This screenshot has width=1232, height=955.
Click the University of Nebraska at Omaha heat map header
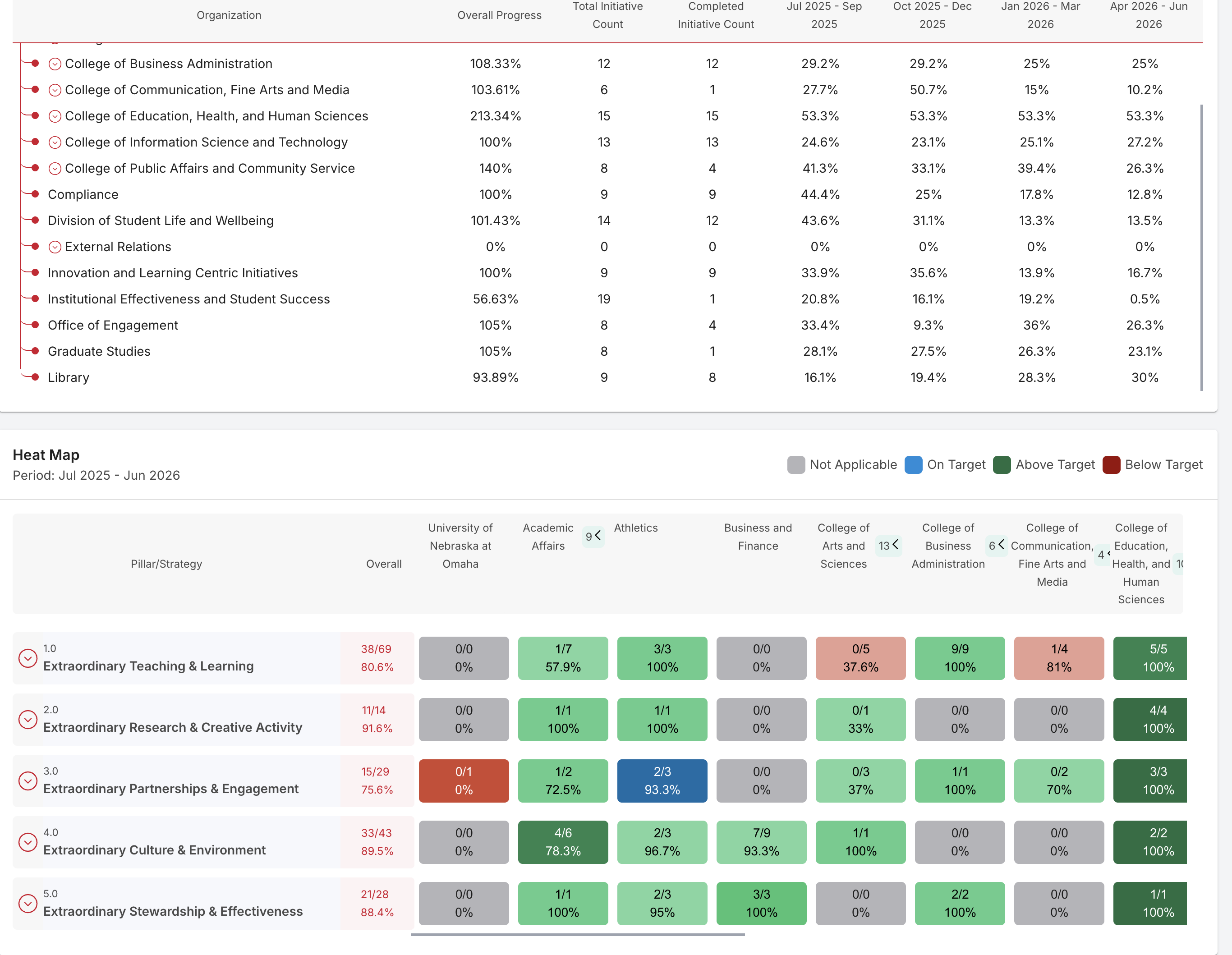coord(460,546)
